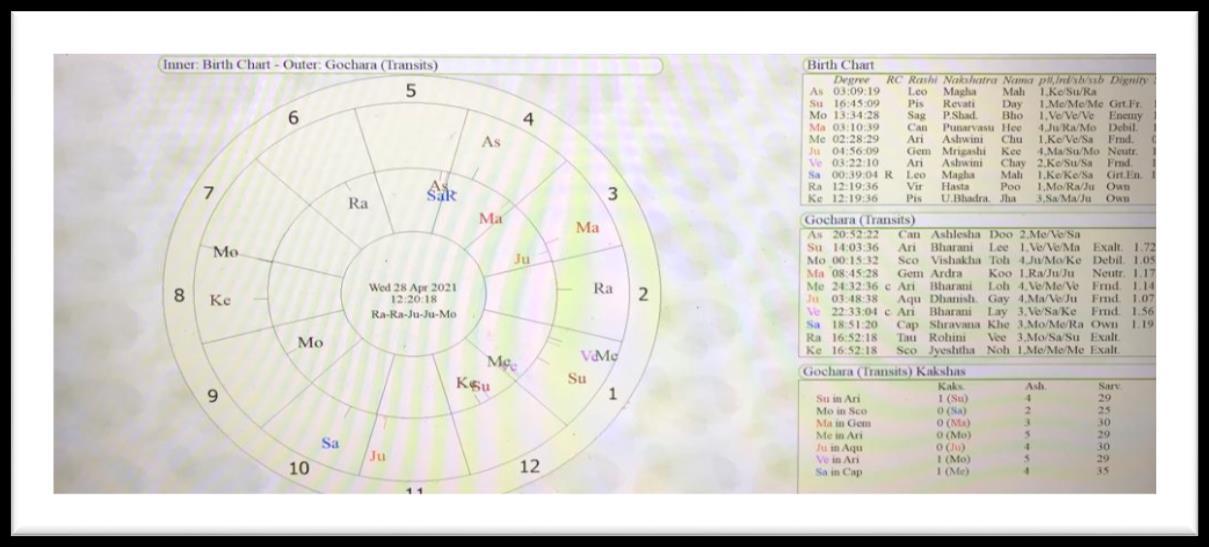The width and height of the screenshot is (1209, 547).
Task: Select Birth Chart row 'Ke 12:19:36 Pis U.Bhadra.'
Action: point(980,198)
